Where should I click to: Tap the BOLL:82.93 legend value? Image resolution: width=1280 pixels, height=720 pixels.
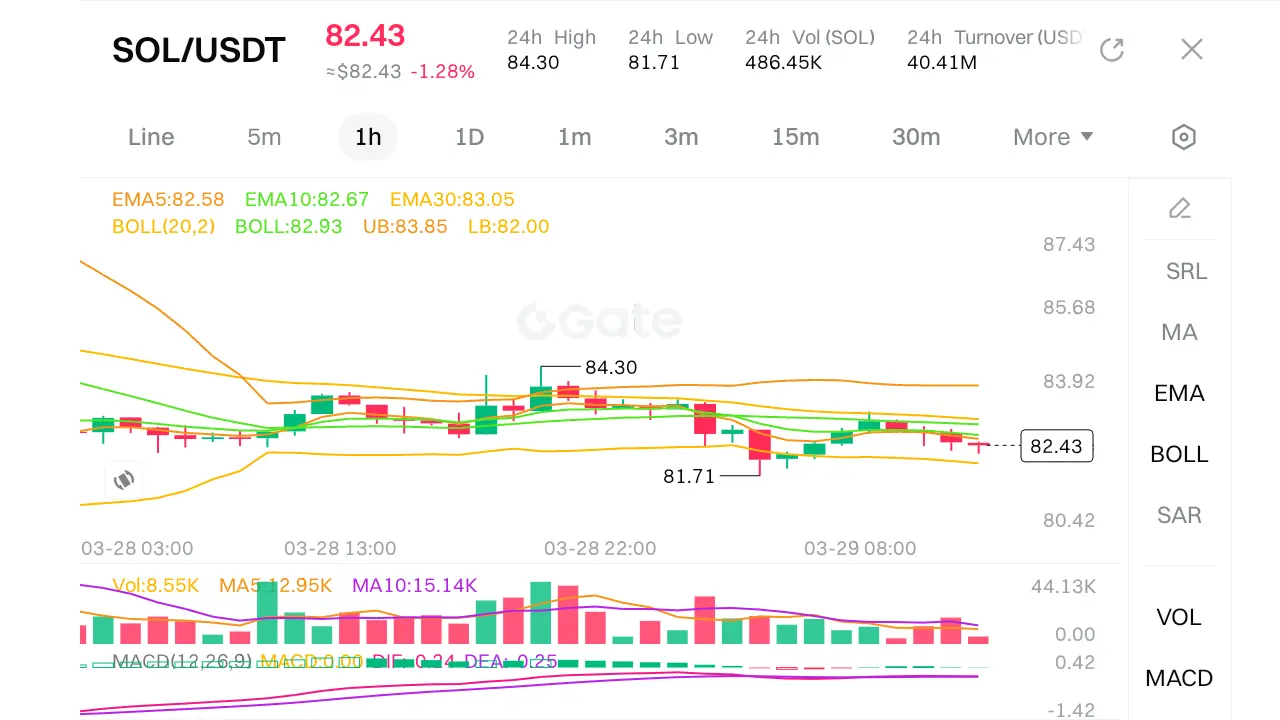click(289, 226)
